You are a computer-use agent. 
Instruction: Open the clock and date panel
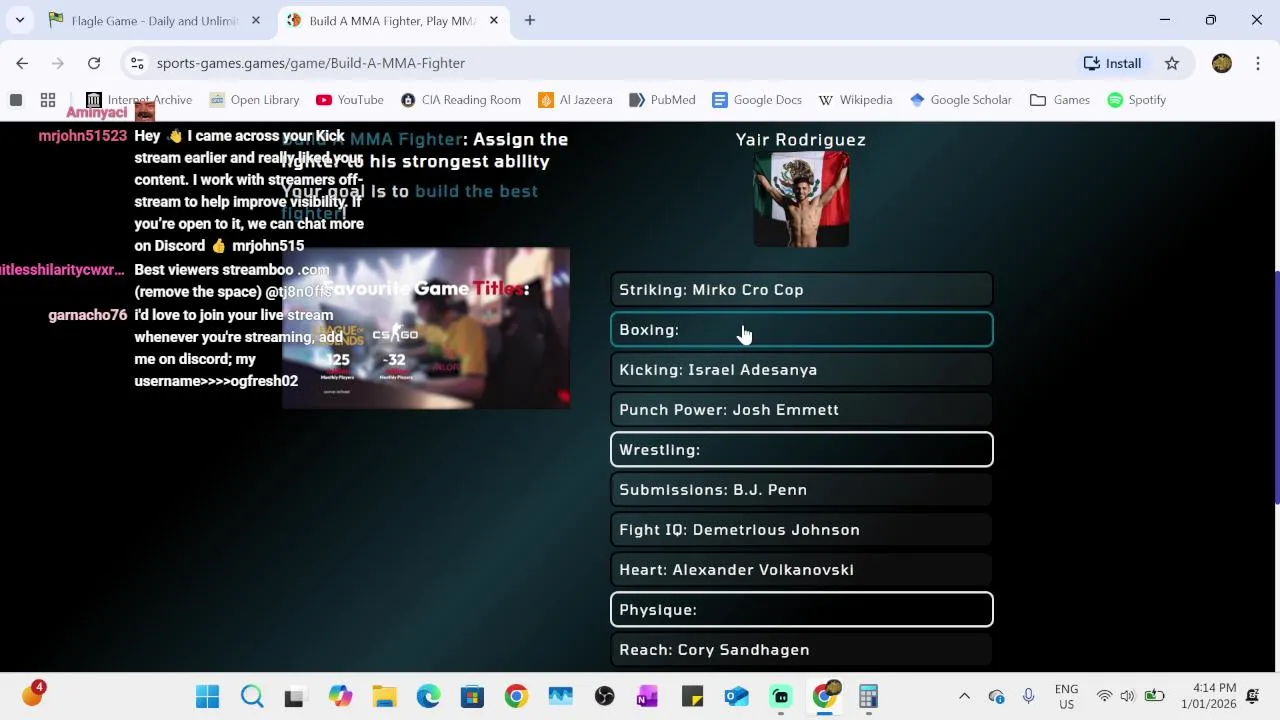[x=1208, y=697]
